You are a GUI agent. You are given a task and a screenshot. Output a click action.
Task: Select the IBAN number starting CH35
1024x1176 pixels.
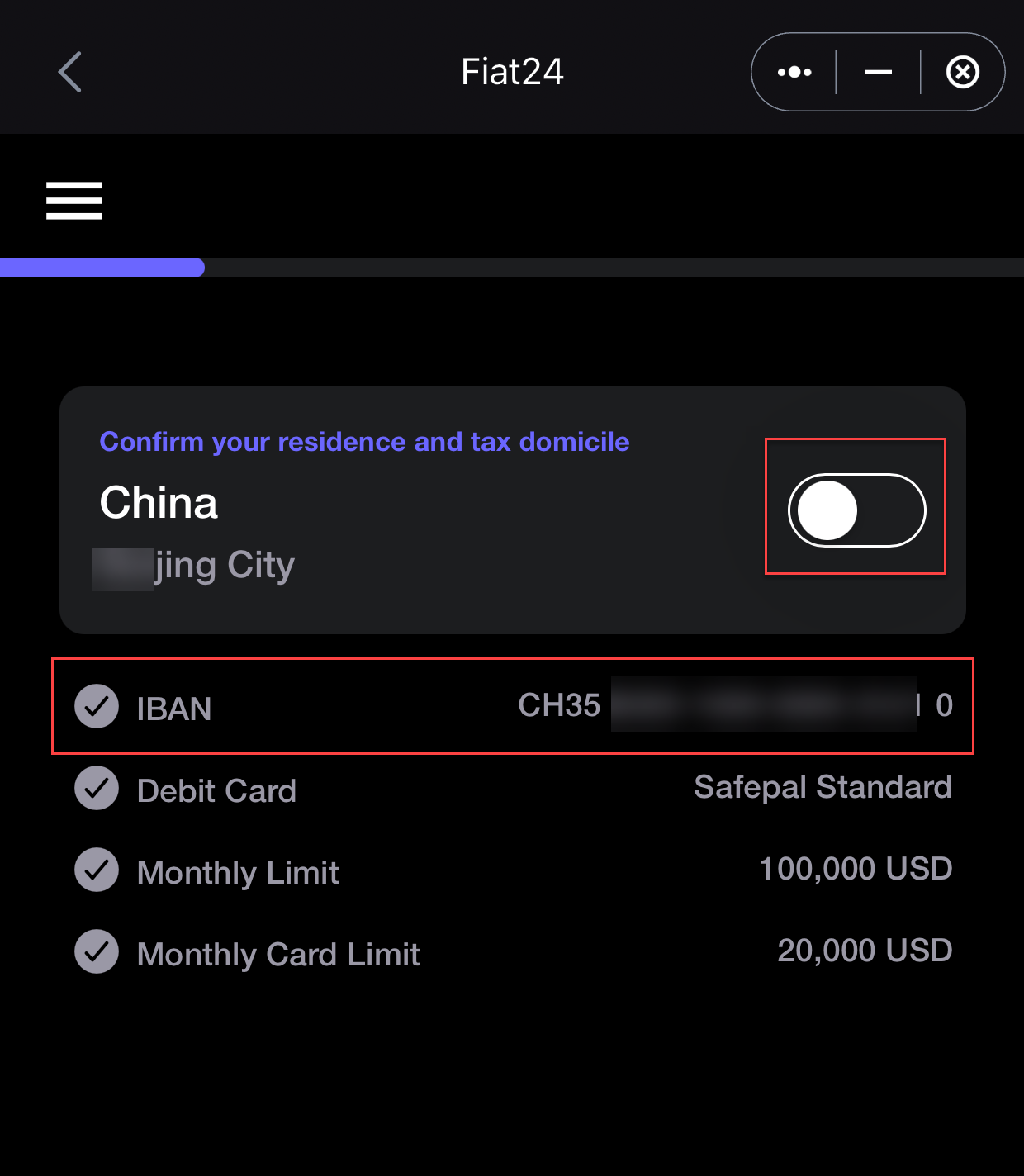pos(735,705)
